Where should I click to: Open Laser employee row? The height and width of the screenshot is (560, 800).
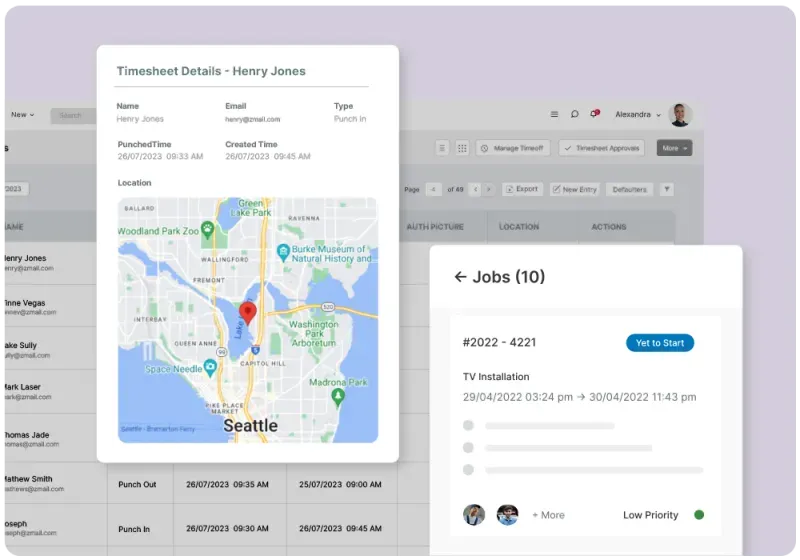[x=51, y=392]
